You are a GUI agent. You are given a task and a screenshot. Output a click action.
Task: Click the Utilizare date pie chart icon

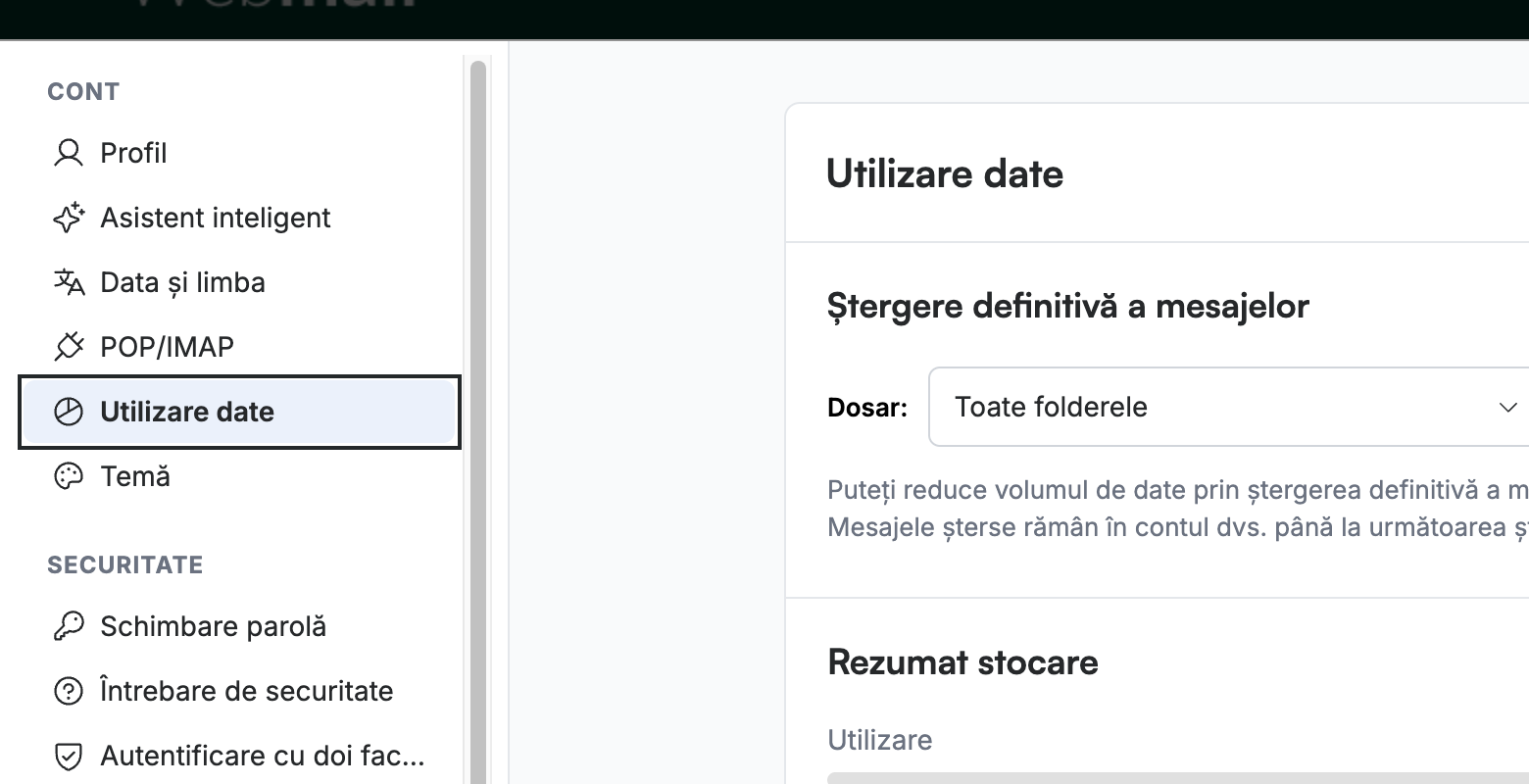[x=68, y=412]
